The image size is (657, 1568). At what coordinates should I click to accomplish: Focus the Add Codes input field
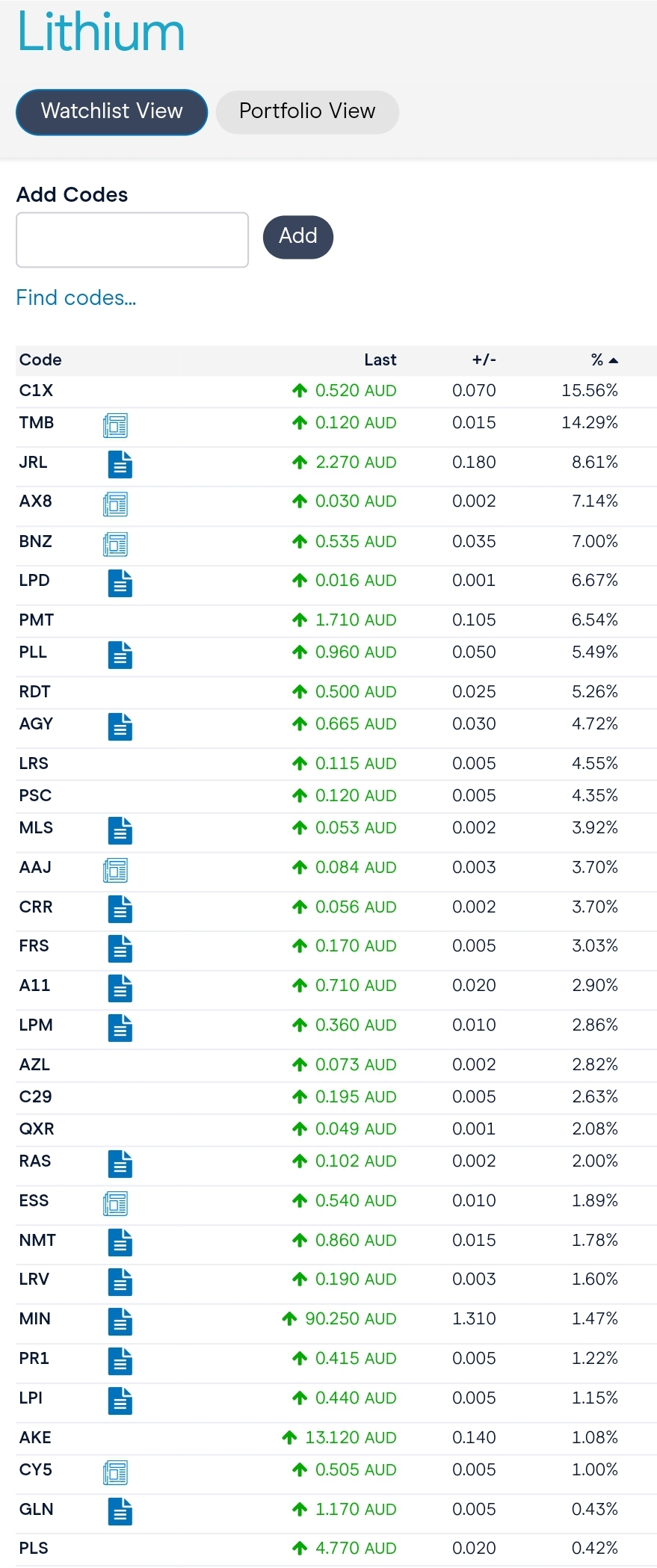pyautogui.click(x=132, y=240)
